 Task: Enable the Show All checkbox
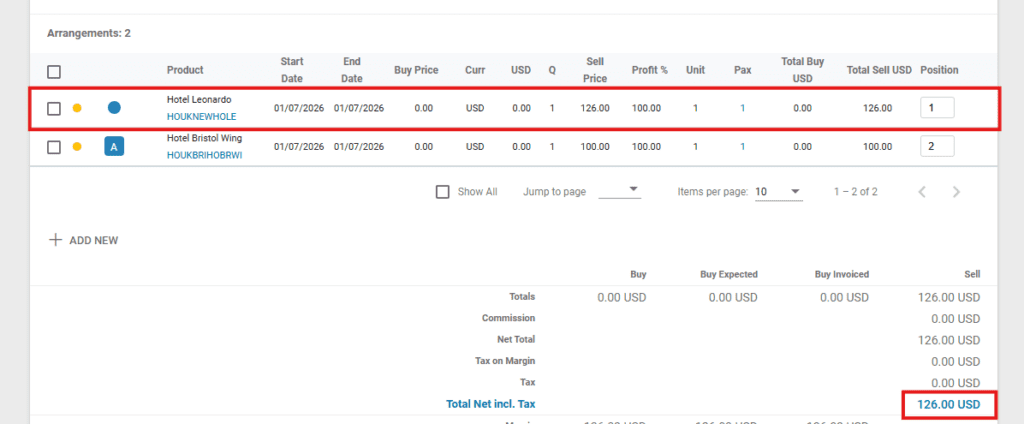443,192
